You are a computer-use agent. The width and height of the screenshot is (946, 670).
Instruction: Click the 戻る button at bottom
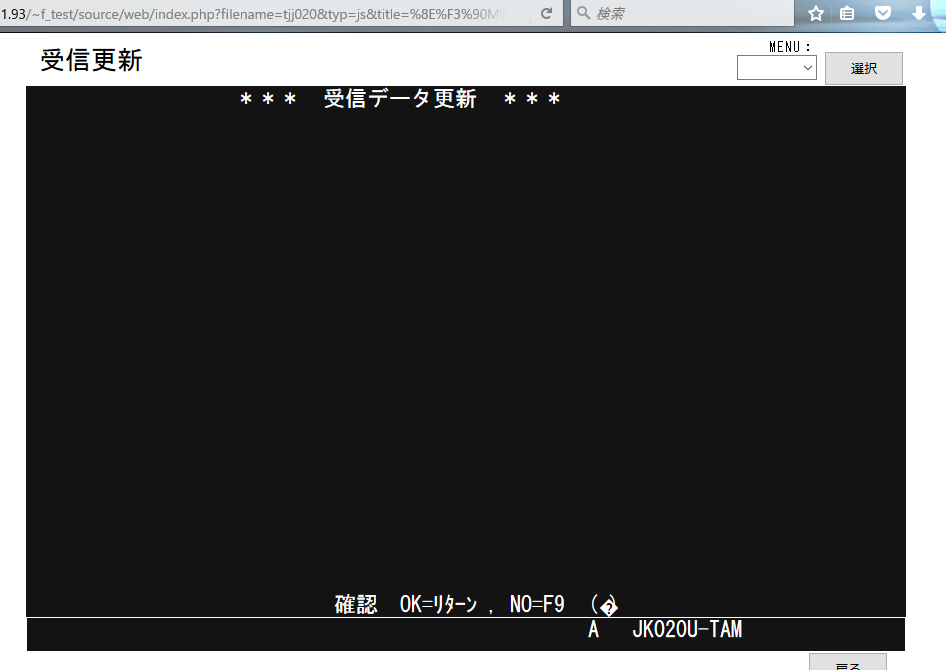click(x=847, y=664)
